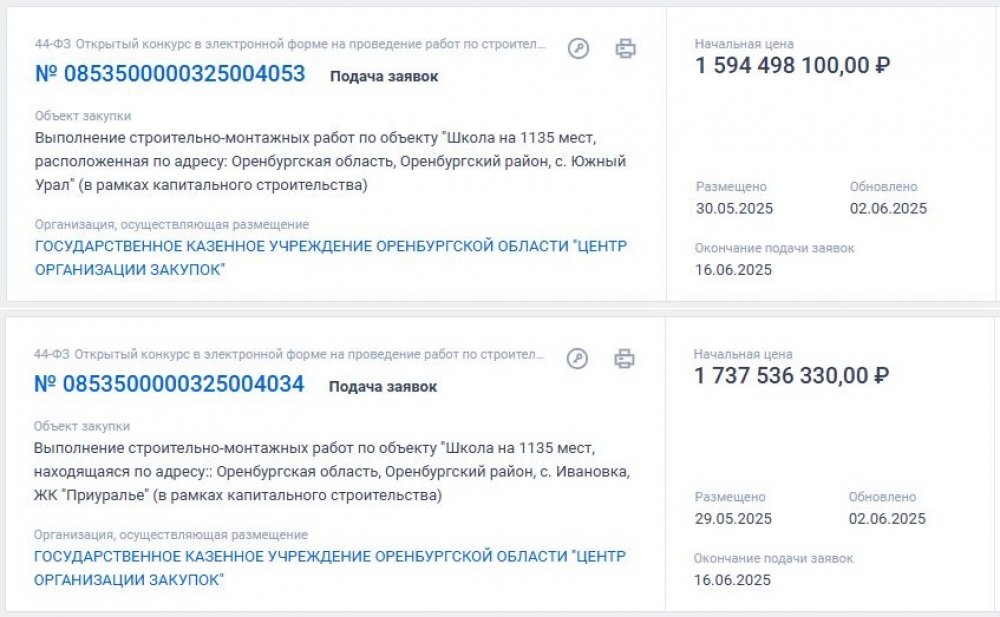
Task: Print tender 0853500000325004053 via printer icon
Action: coord(625,48)
